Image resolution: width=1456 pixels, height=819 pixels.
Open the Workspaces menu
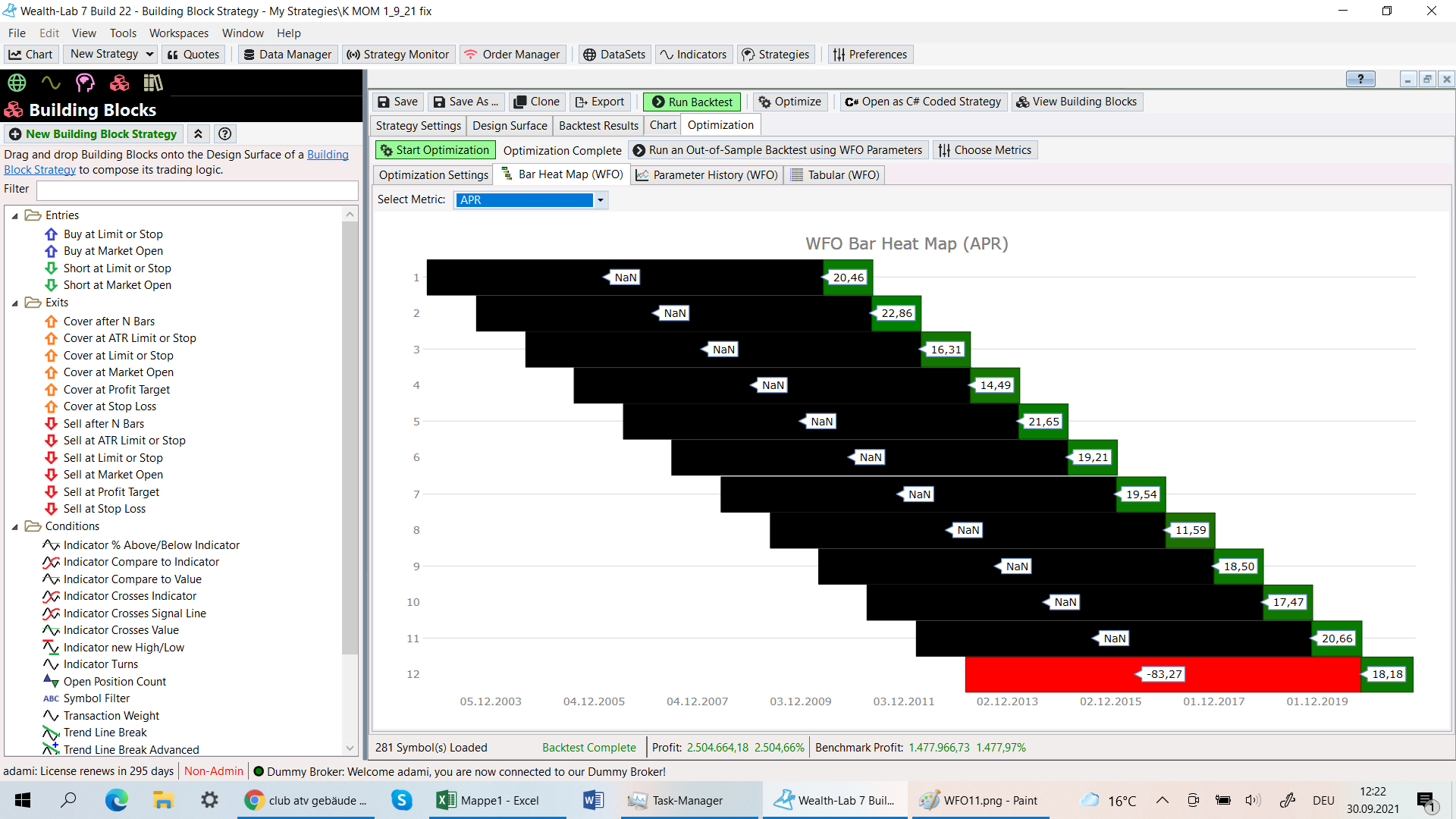coord(178,33)
